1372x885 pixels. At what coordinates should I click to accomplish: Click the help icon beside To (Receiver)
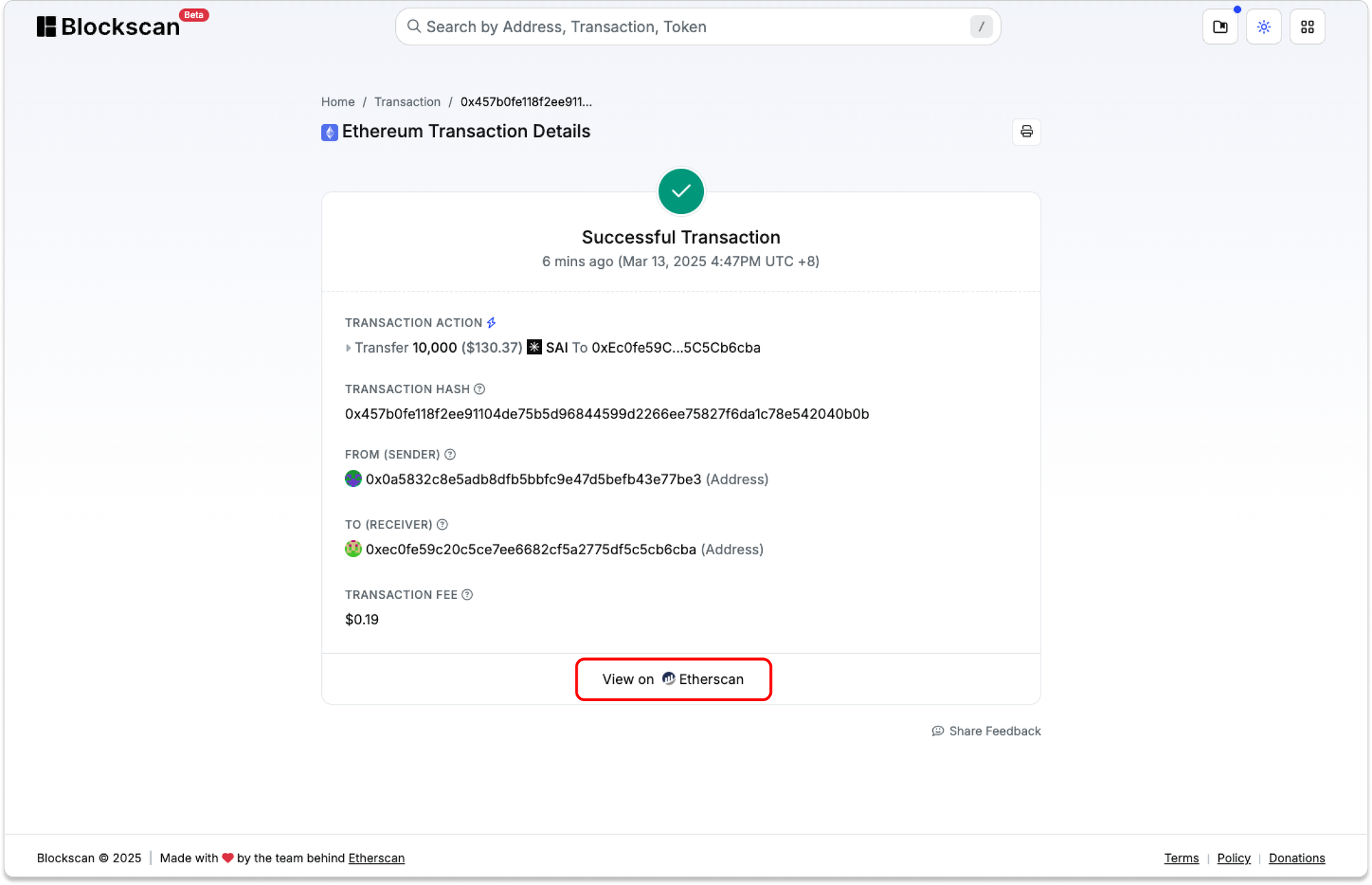point(442,525)
